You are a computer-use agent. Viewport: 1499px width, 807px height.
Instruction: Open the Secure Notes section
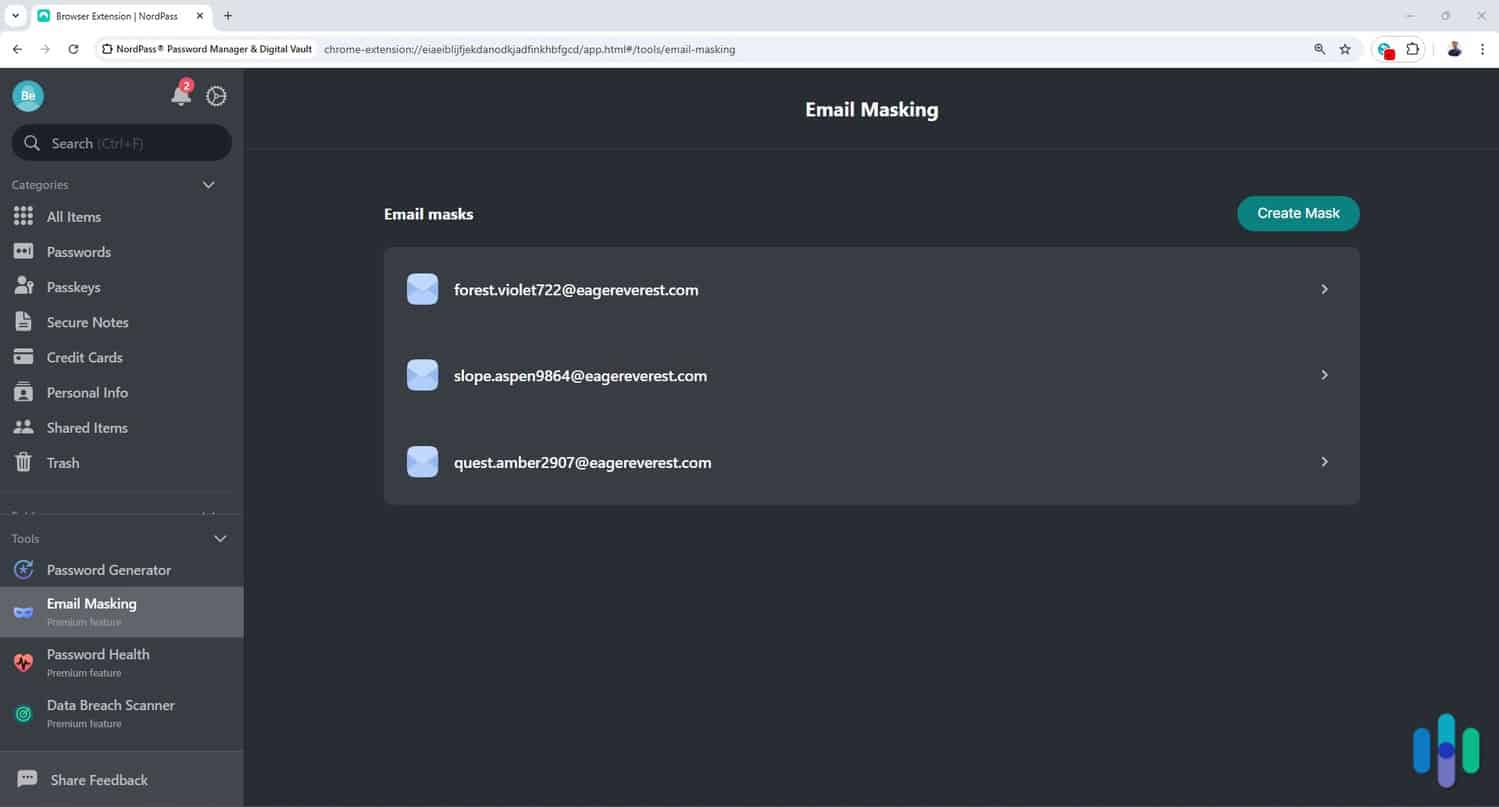(87, 321)
